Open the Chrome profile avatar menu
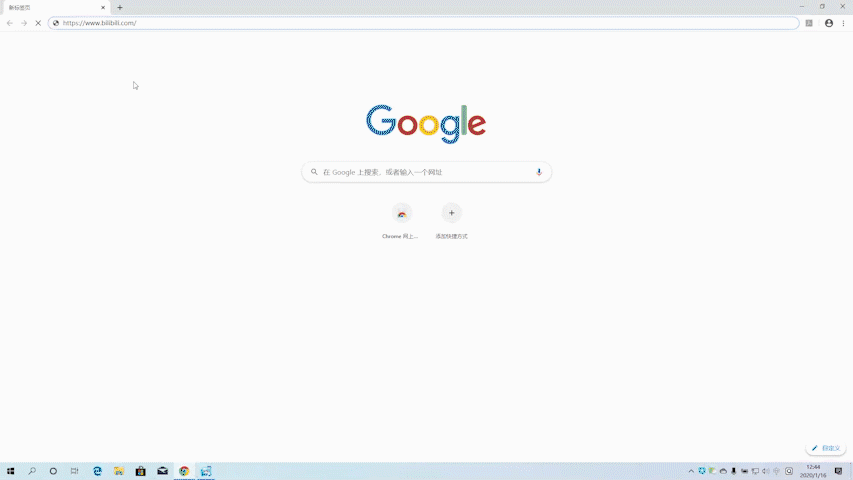This screenshot has height=480, width=853. (x=829, y=23)
